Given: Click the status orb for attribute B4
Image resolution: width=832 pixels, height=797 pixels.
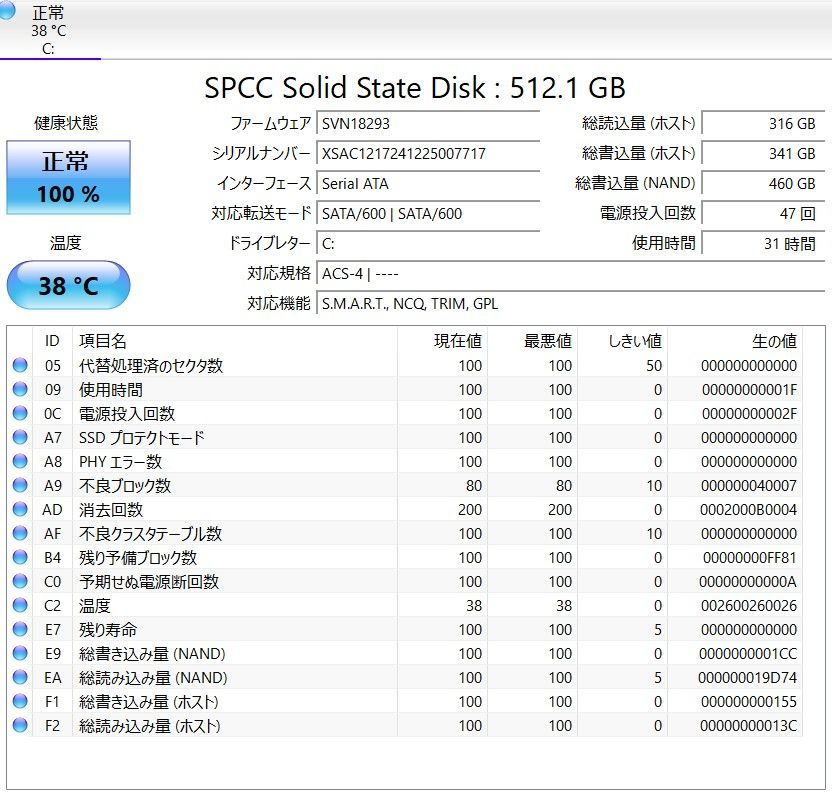Looking at the screenshot, I should [20, 557].
